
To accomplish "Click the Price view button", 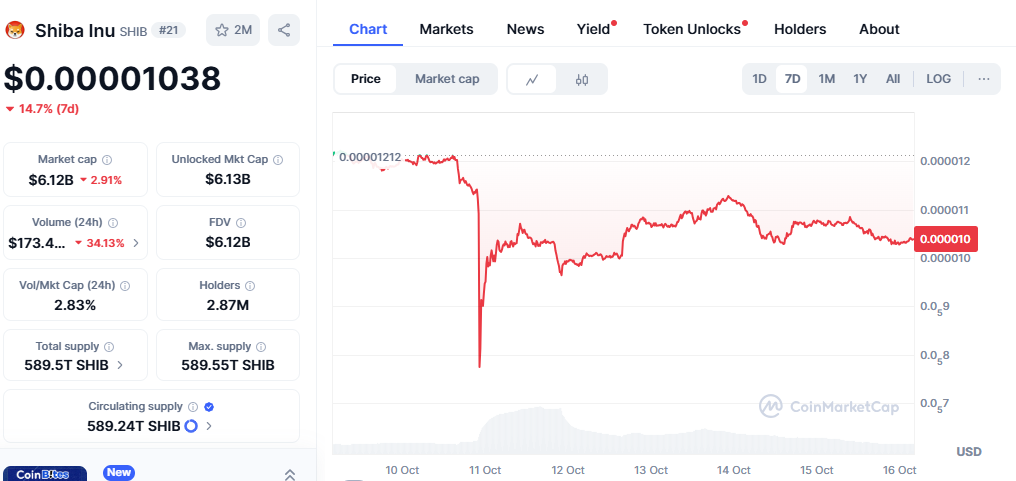I will [x=366, y=79].
